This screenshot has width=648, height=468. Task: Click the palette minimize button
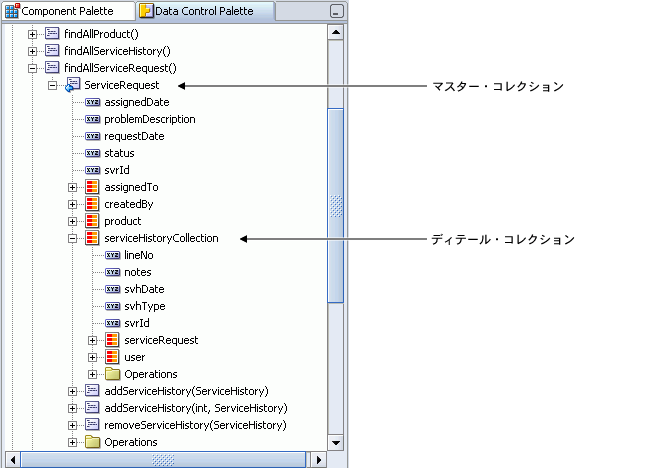click(x=336, y=11)
